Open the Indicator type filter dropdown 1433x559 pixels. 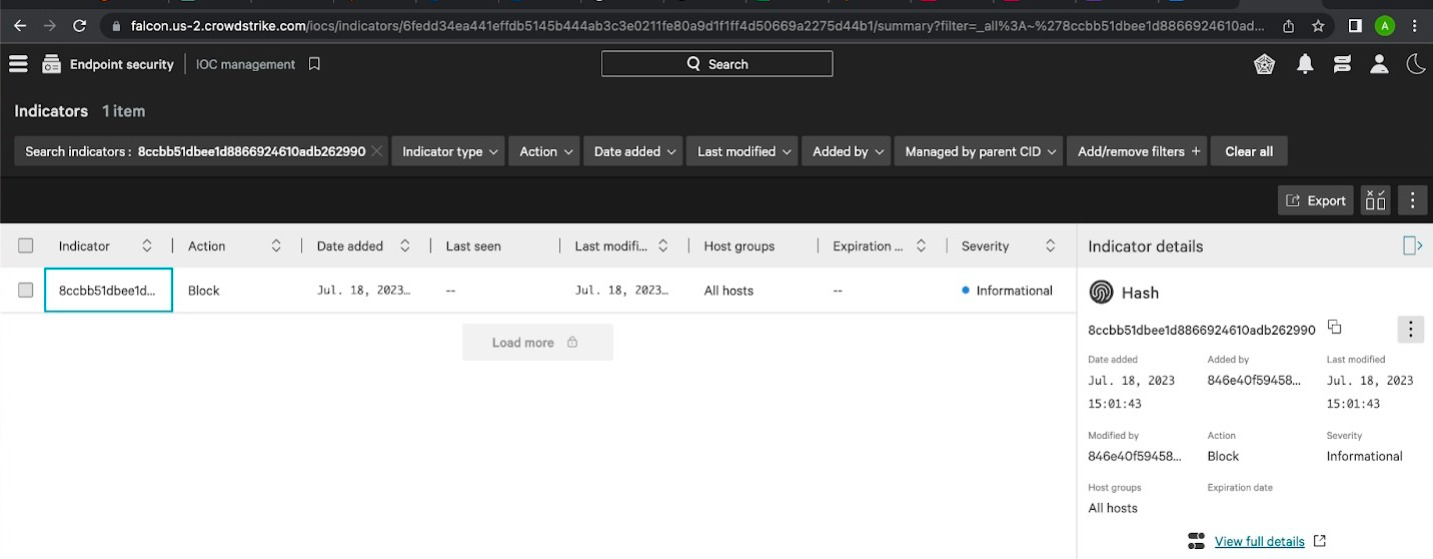tap(449, 151)
